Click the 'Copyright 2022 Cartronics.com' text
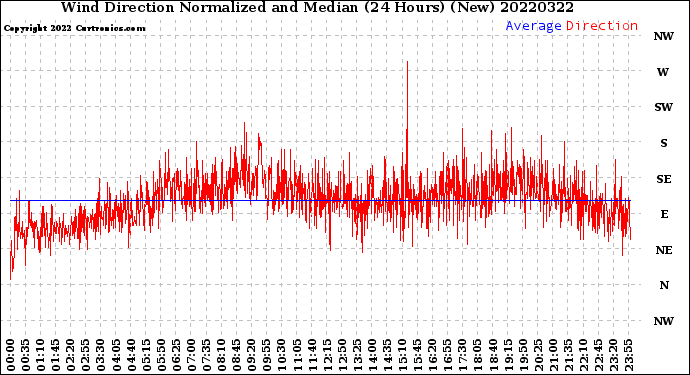Image resolution: width=690 pixels, height=375 pixels. pos(74,28)
